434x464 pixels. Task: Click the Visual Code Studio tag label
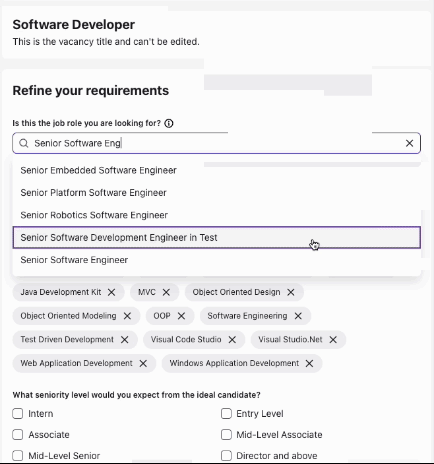[186, 340]
